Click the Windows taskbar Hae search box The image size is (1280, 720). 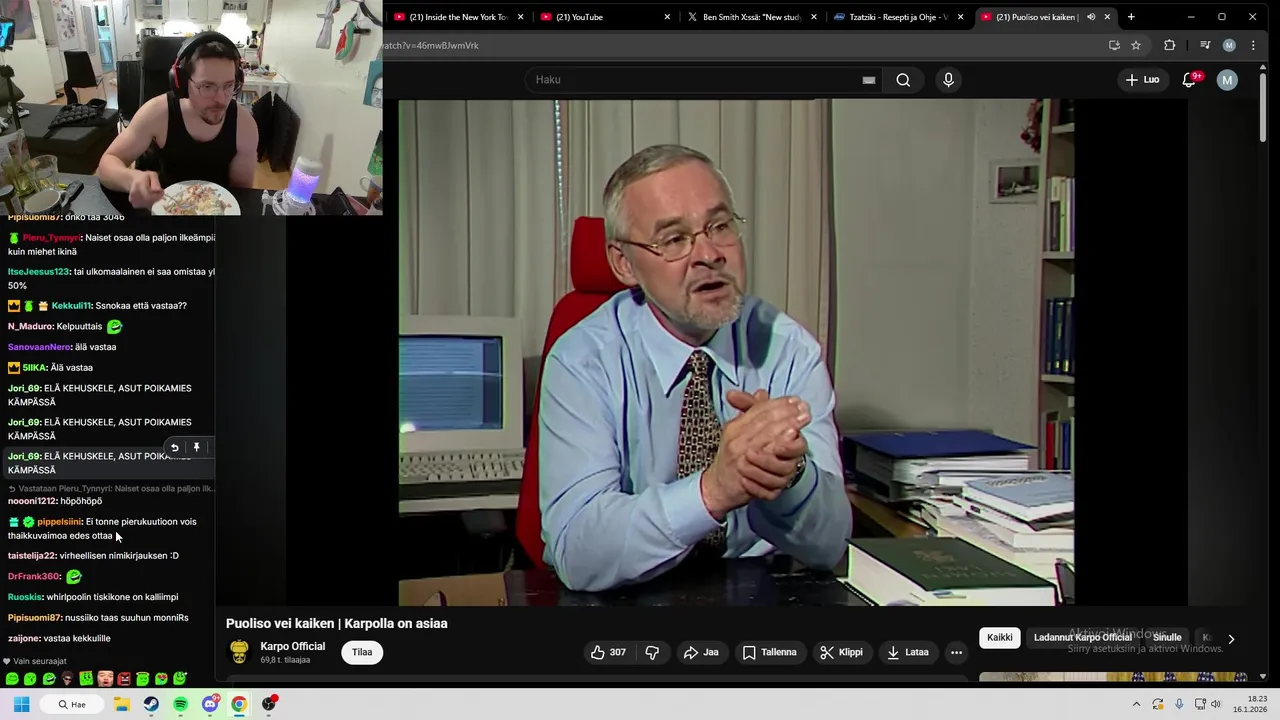pyautogui.click(x=73, y=704)
